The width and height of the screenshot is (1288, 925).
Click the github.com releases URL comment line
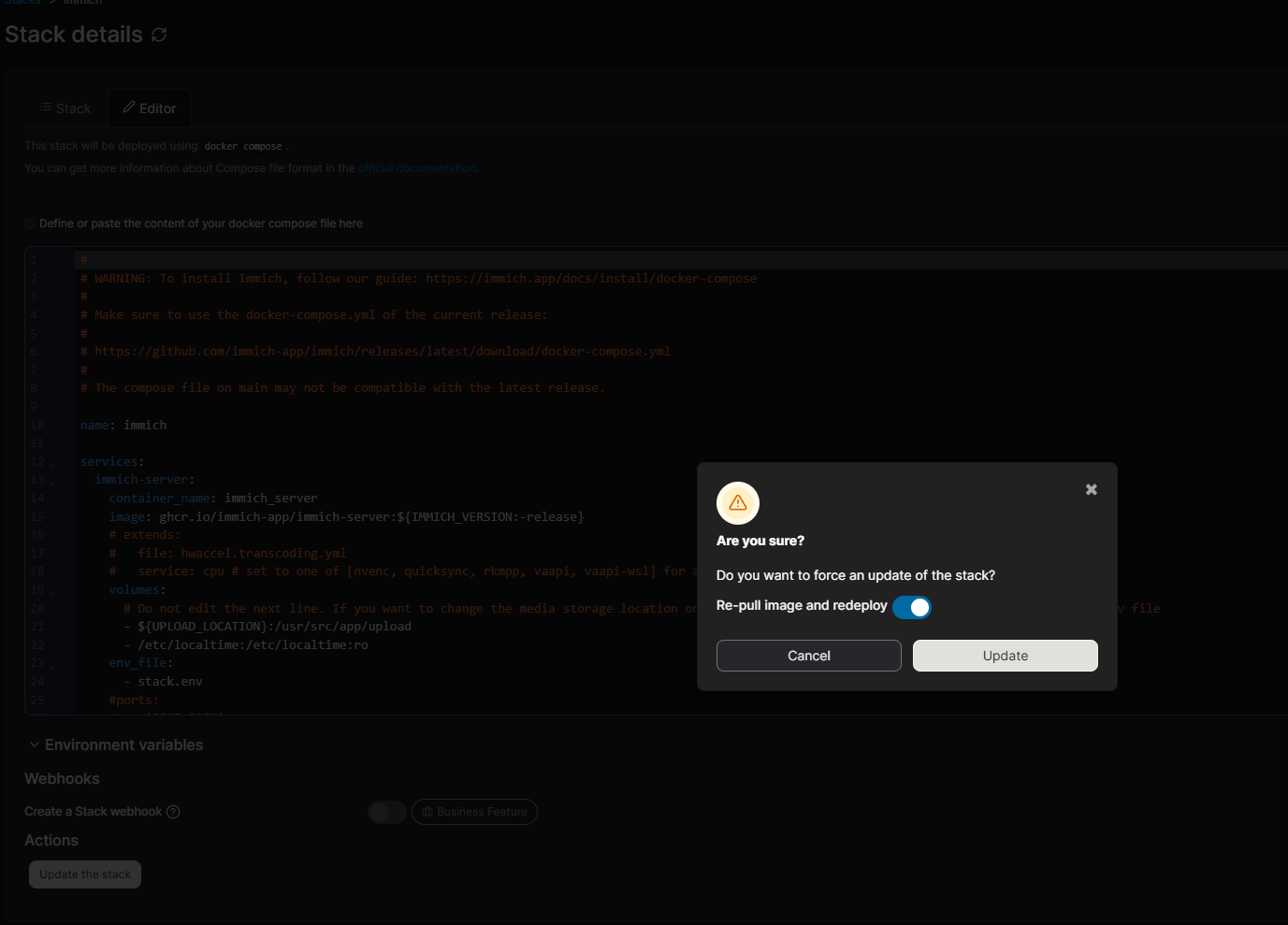coord(375,352)
